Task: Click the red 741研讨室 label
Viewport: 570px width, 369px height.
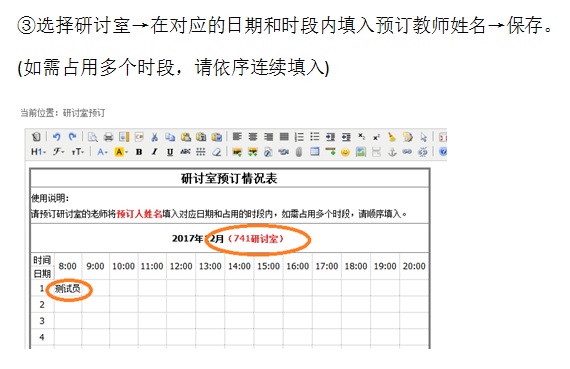Action: (x=256, y=239)
